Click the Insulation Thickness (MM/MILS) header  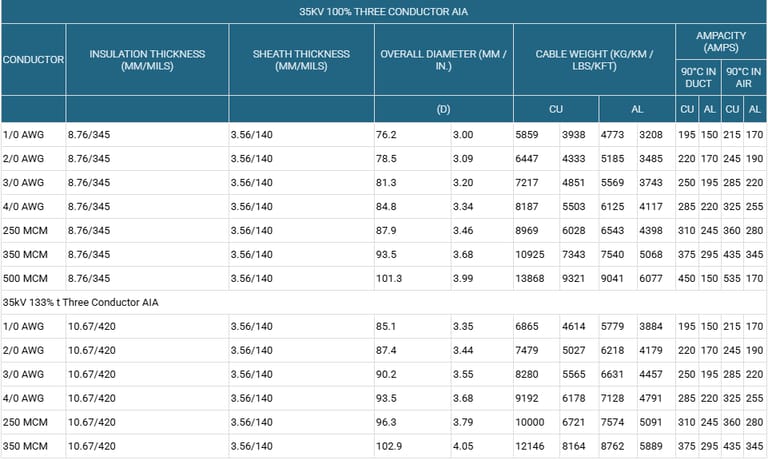(x=147, y=59)
